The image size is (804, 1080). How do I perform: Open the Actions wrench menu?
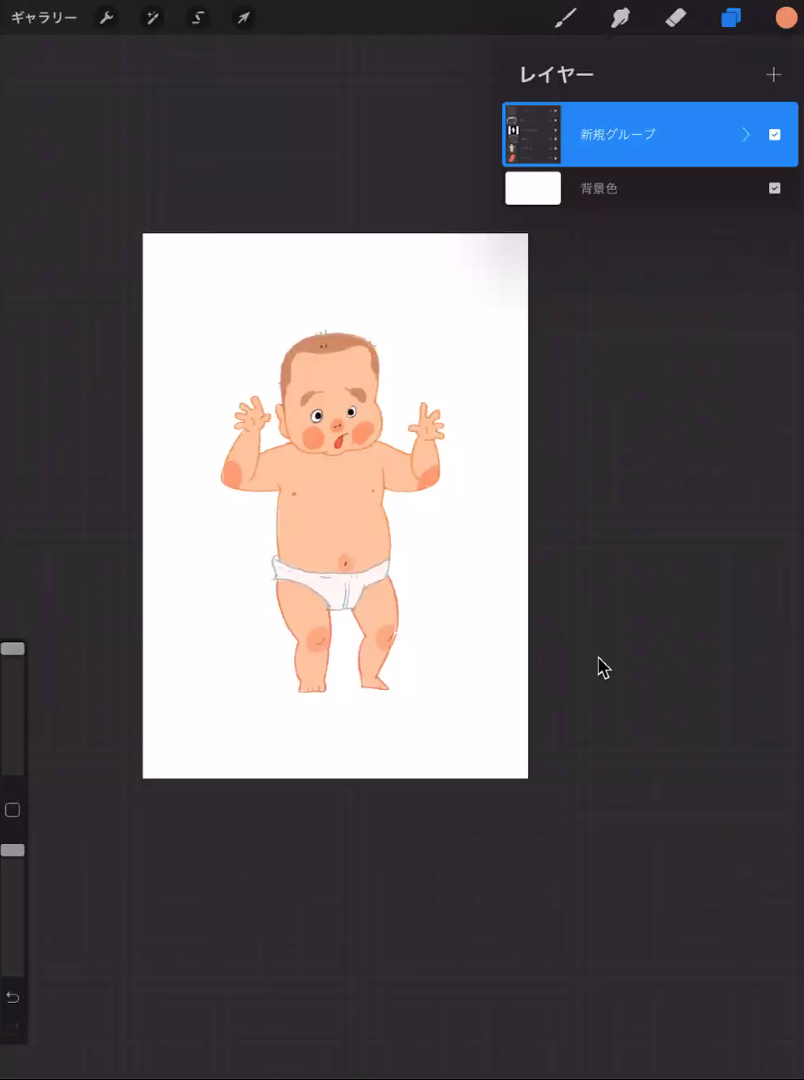click(x=106, y=18)
